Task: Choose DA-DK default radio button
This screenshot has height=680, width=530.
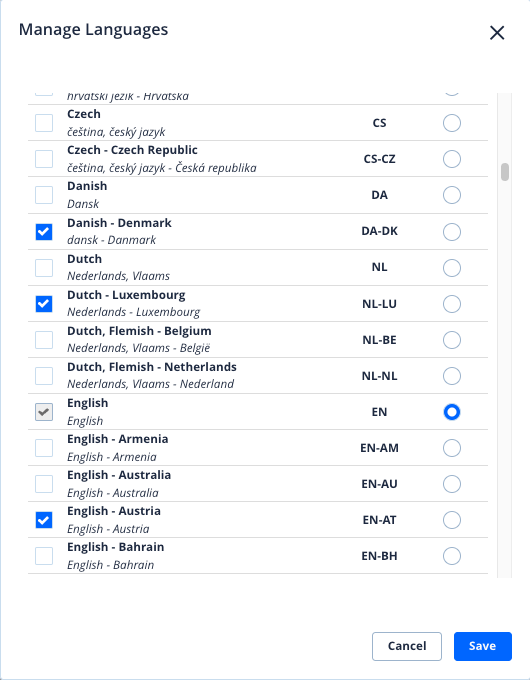Action: pos(451,232)
